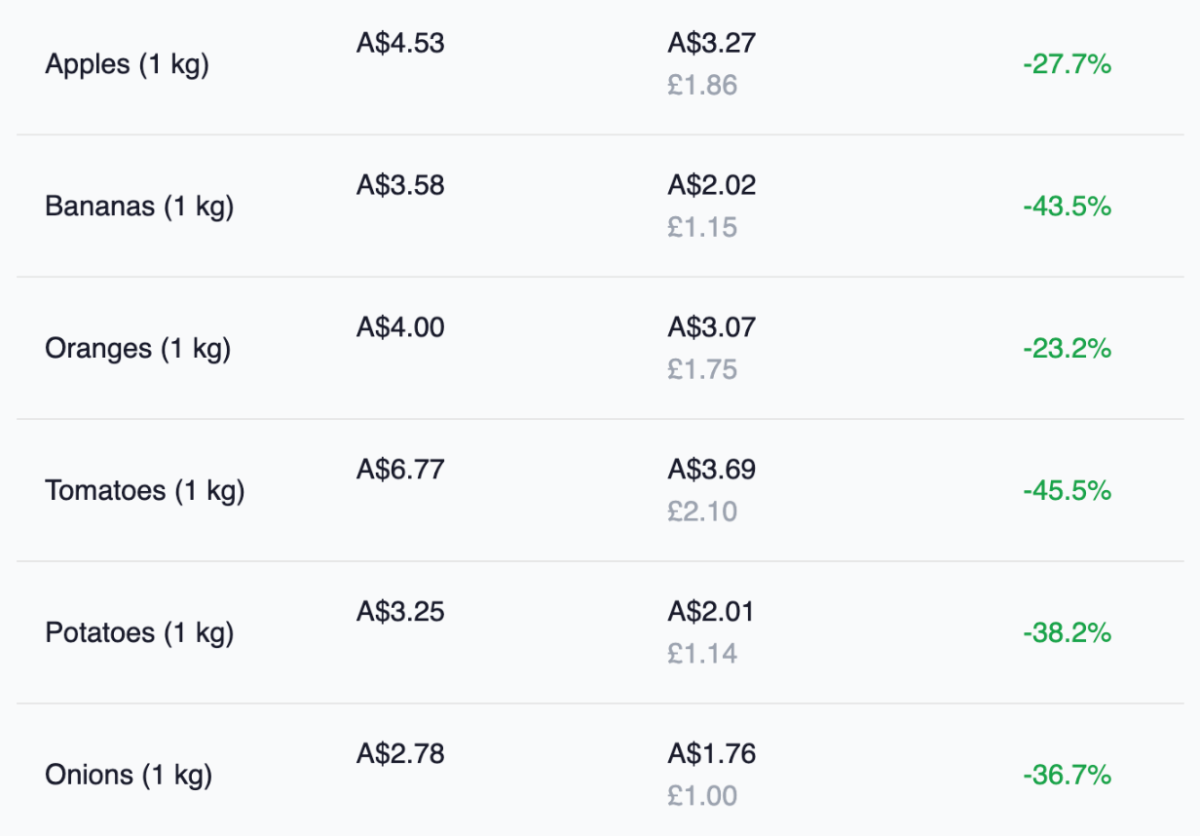Click the £2.10 tomatoes converted price
1200x836 pixels.
pos(702,512)
